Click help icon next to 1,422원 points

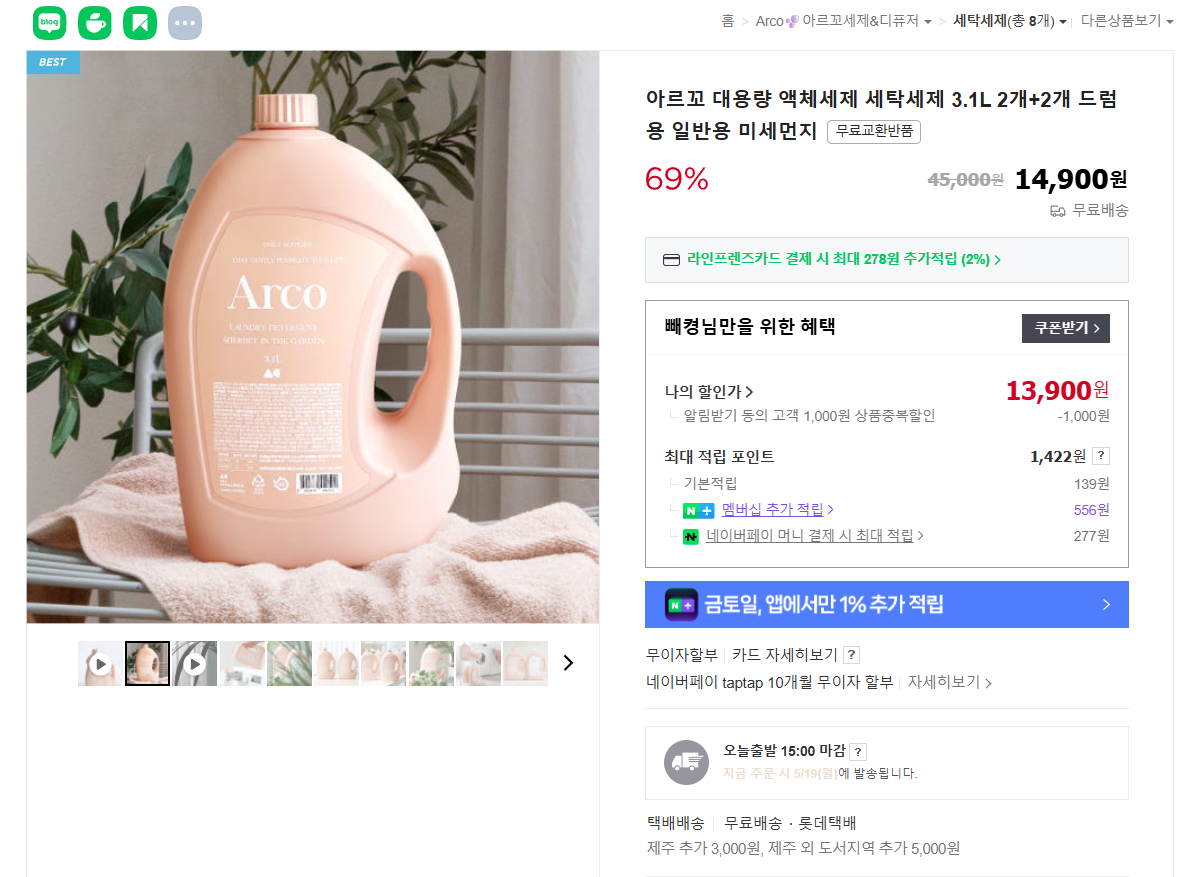[1101, 456]
